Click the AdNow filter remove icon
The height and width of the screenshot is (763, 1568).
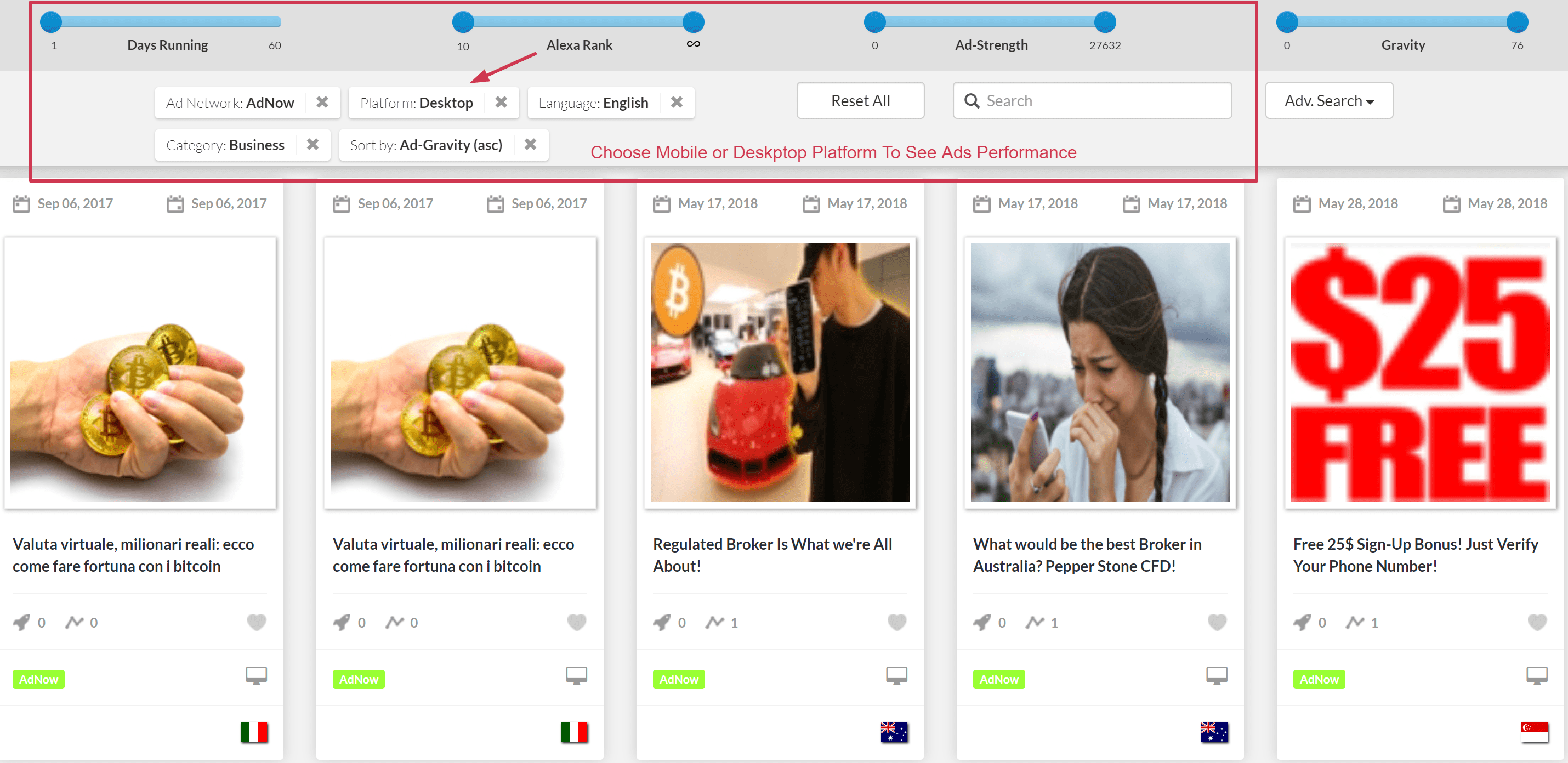coord(323,101)
